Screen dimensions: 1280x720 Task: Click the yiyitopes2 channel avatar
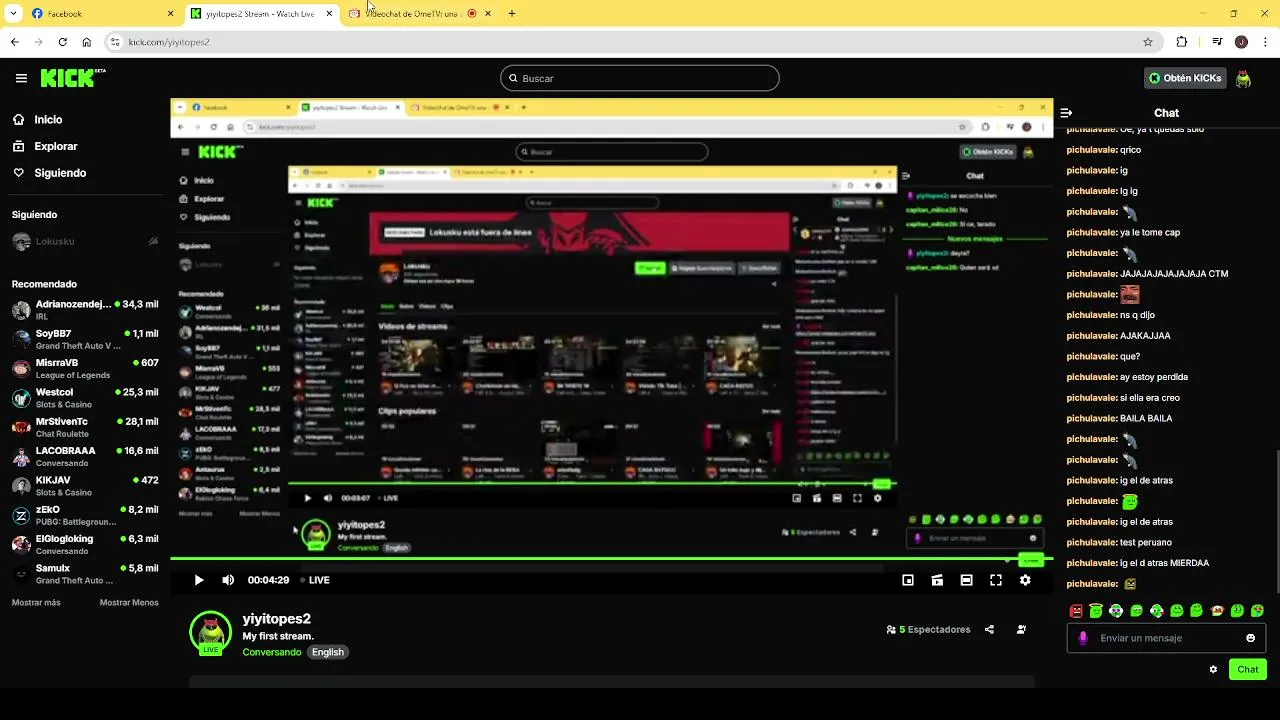[210, 632]
